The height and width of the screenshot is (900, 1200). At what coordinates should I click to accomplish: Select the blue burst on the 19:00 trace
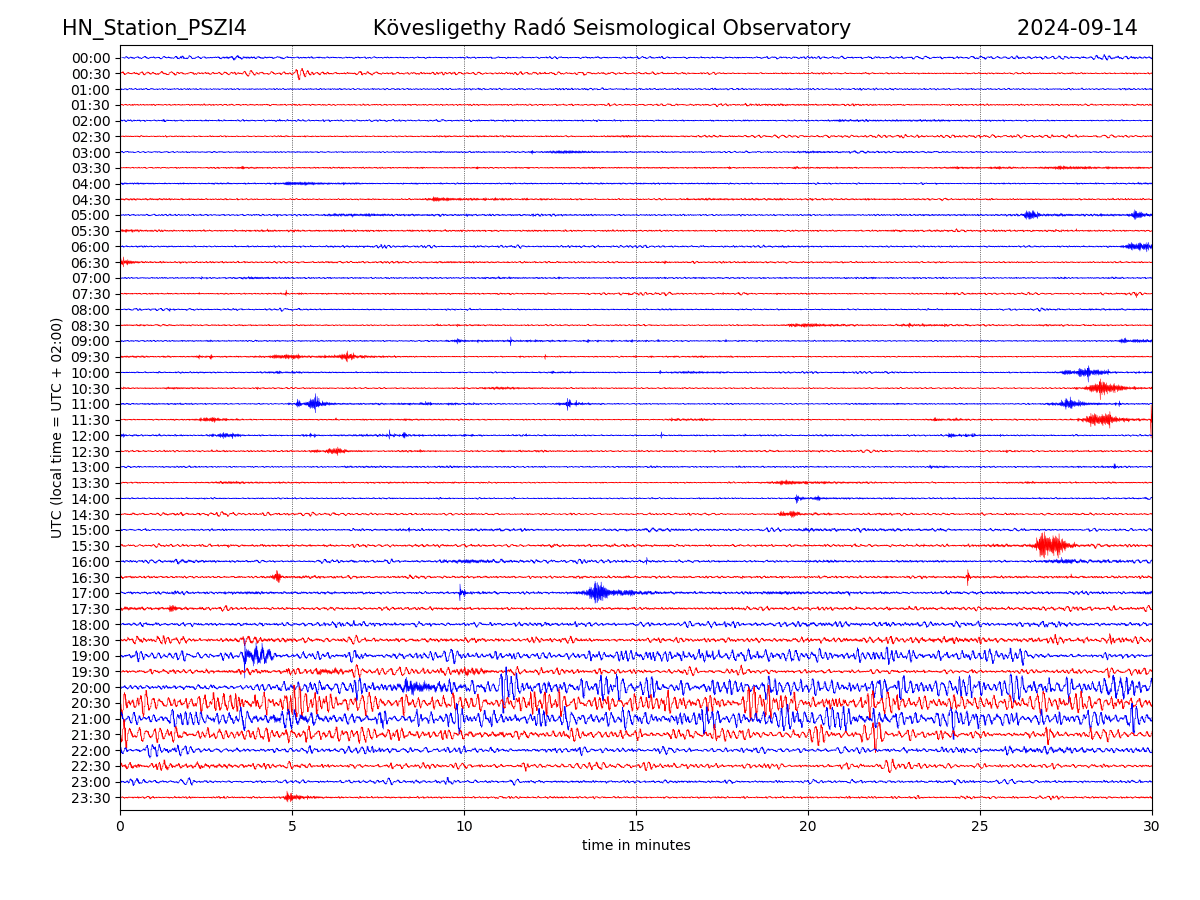tap(256, 655)
